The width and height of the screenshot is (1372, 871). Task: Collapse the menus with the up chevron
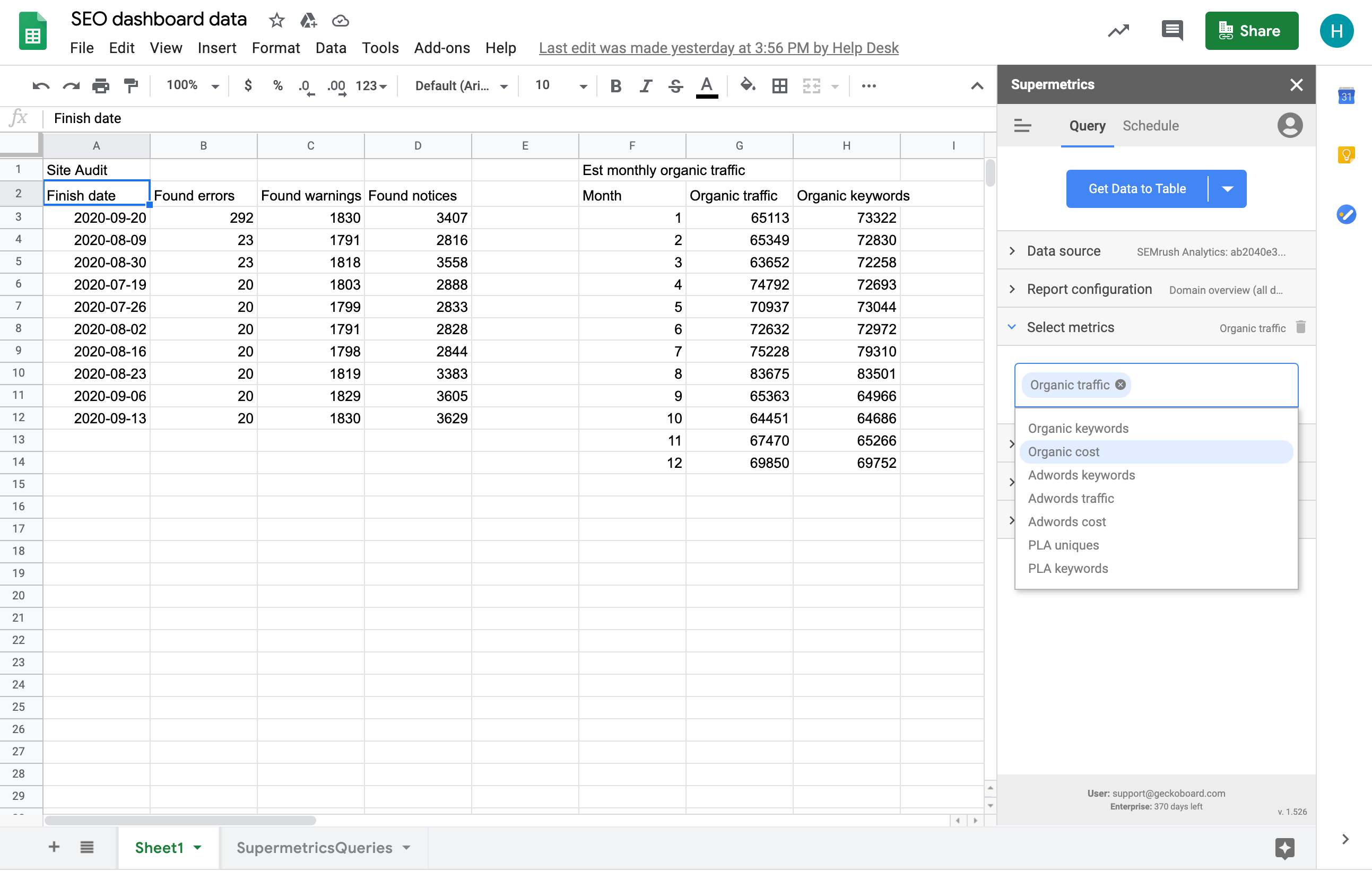pos(977,86)
